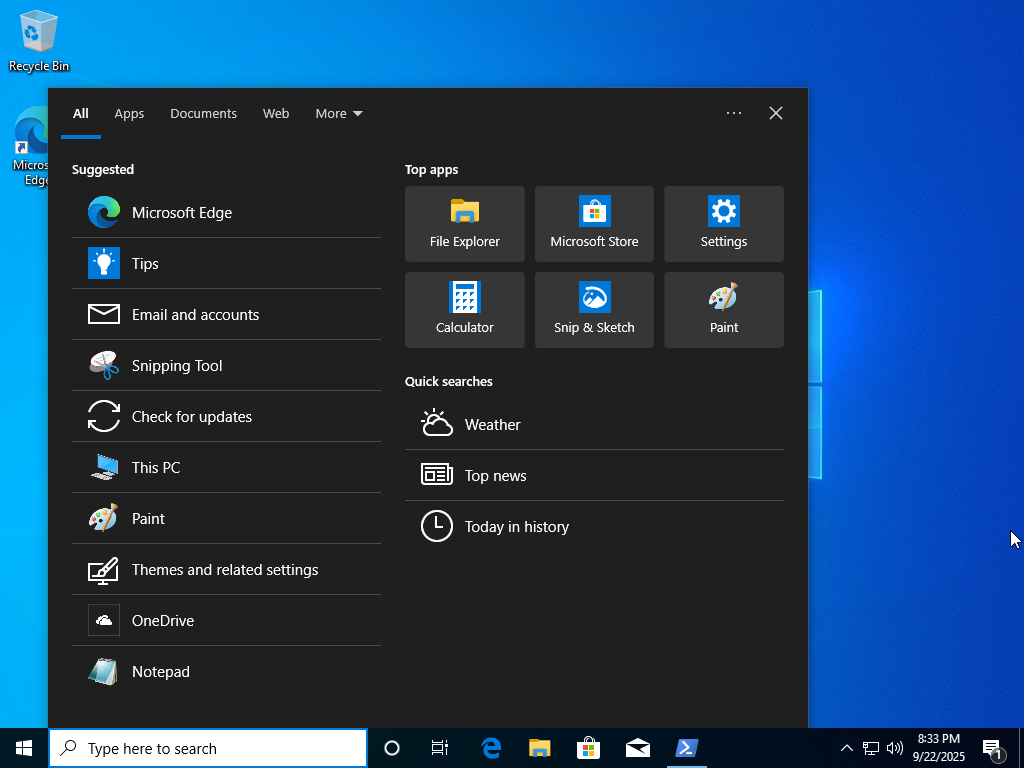Screen dimensions: 1024x768
Task: Switch to the Documents tab
Action: tap(203, 114)
